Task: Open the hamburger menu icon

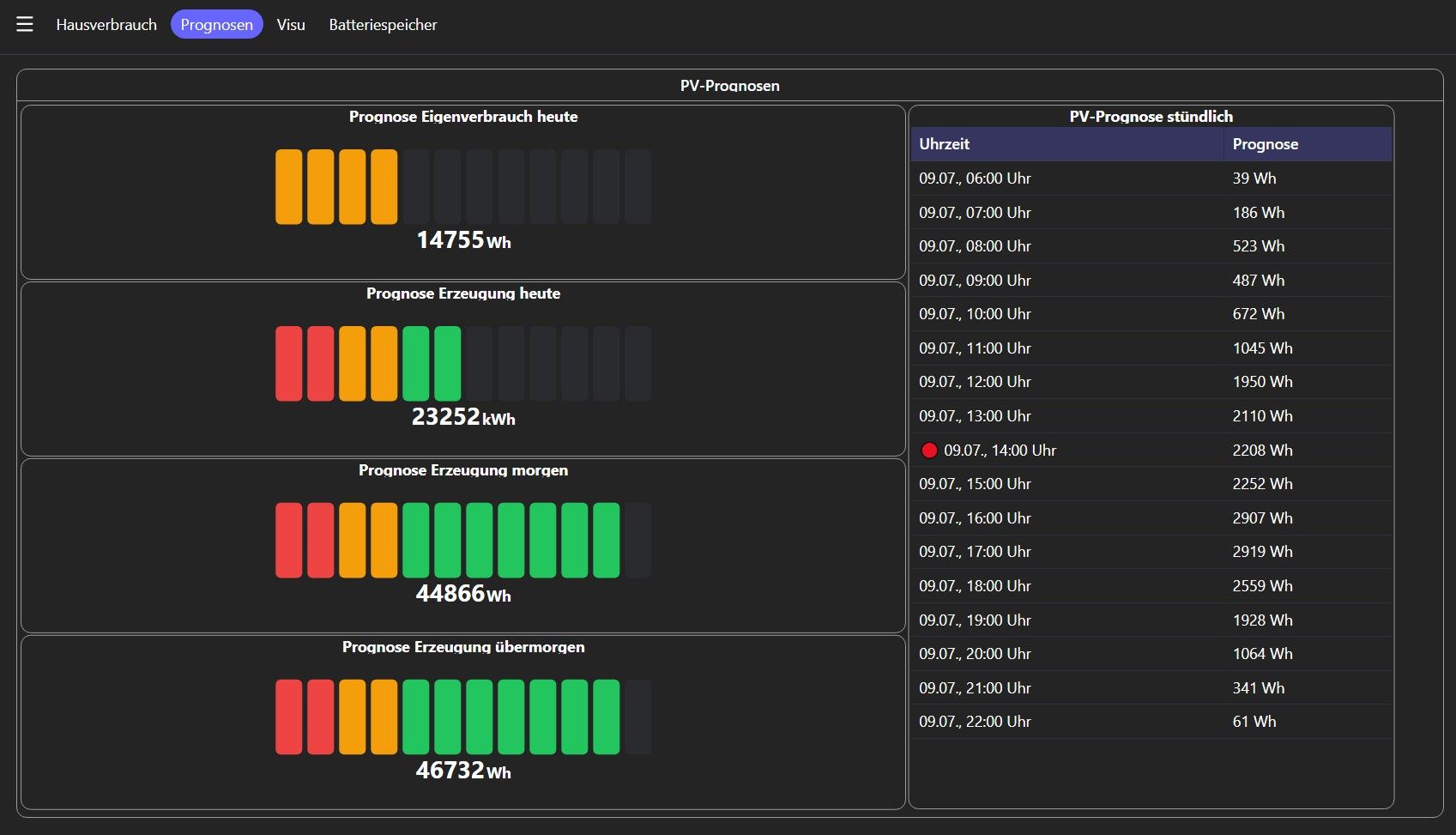Action: click(x=25, y=24)
